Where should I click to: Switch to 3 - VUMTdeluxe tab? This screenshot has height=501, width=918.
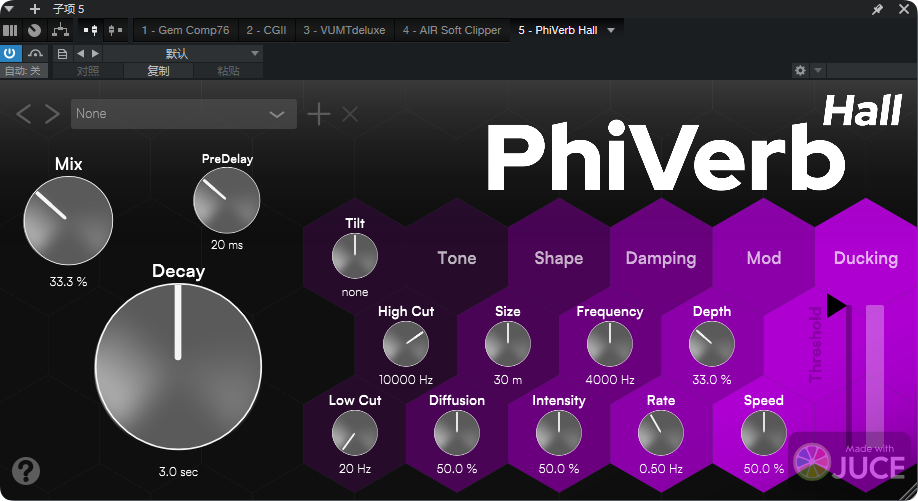(x=344, y=30)
